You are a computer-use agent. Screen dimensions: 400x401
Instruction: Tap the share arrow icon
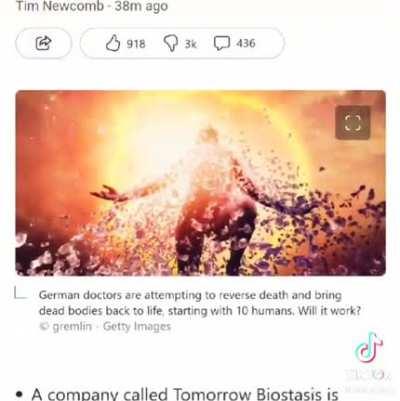(x=43, y=43)
